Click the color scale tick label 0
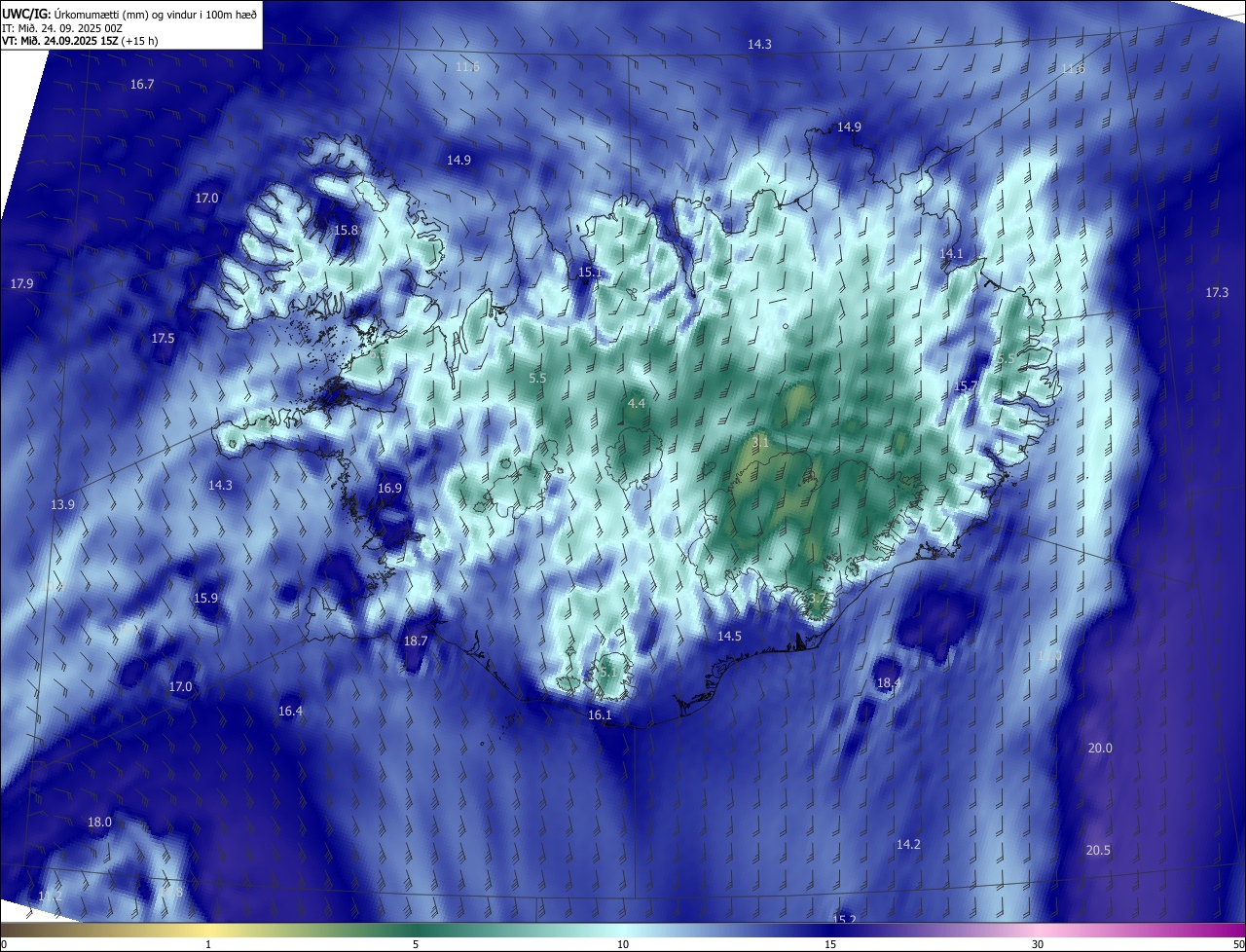Screen dimensions: 1246x952 point(3,945)
